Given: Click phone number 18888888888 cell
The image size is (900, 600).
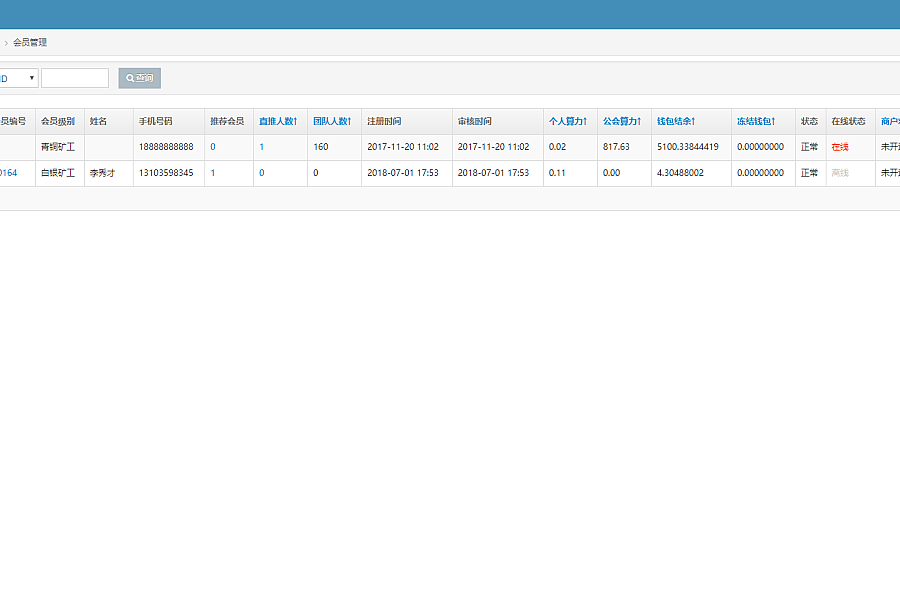Looking at the screenshot, I should pos(166,147).
